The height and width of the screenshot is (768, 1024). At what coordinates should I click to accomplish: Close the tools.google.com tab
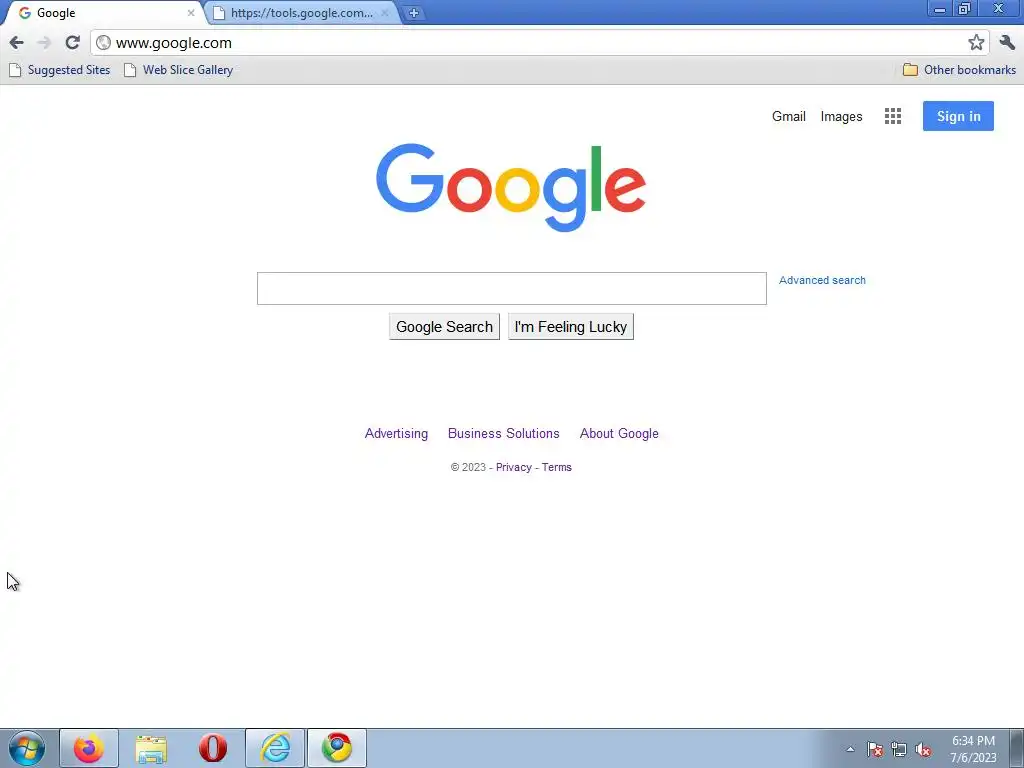coord(385,12)
